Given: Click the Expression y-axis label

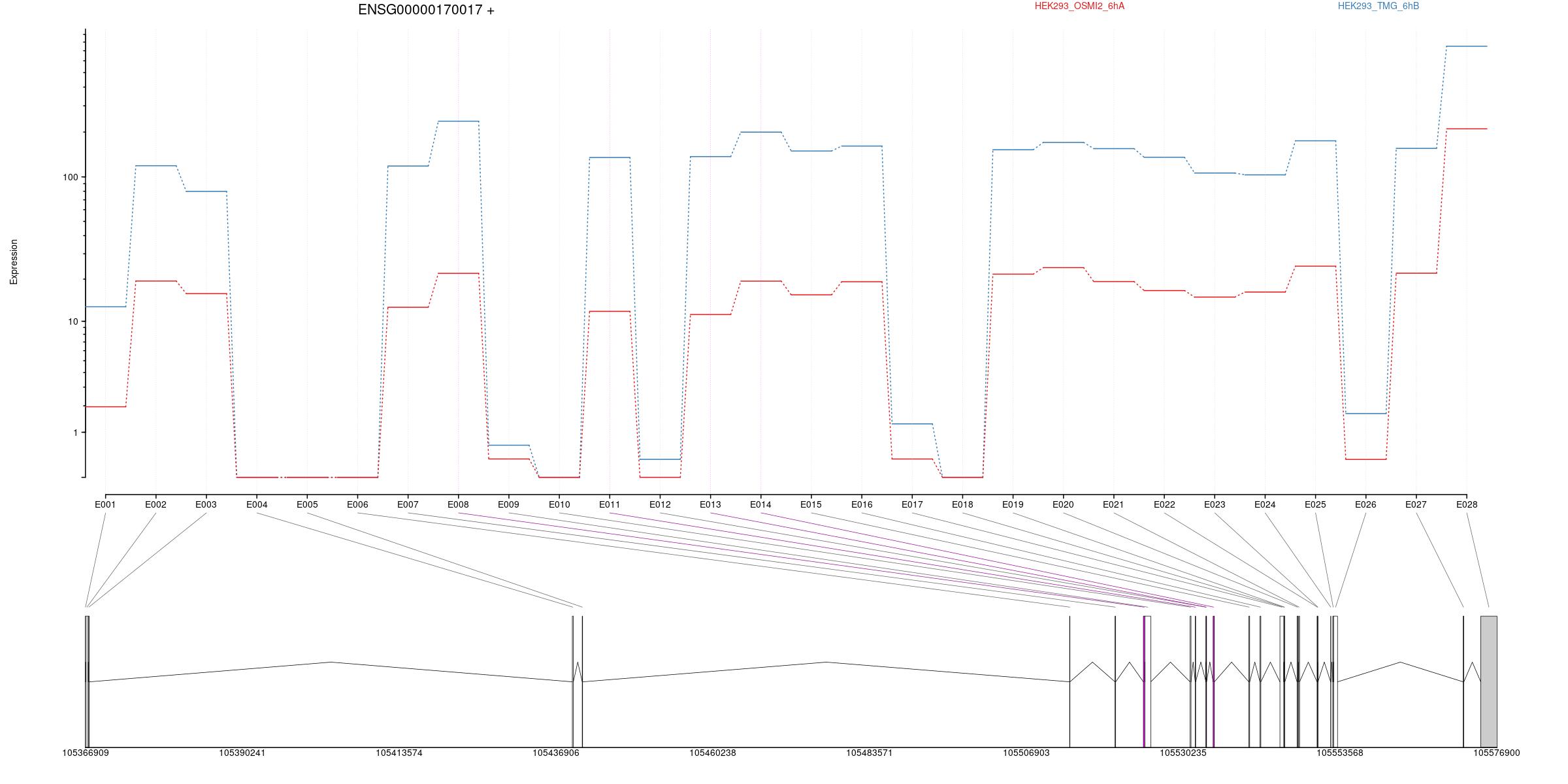Looking at the screenshot, I should 14,262.
